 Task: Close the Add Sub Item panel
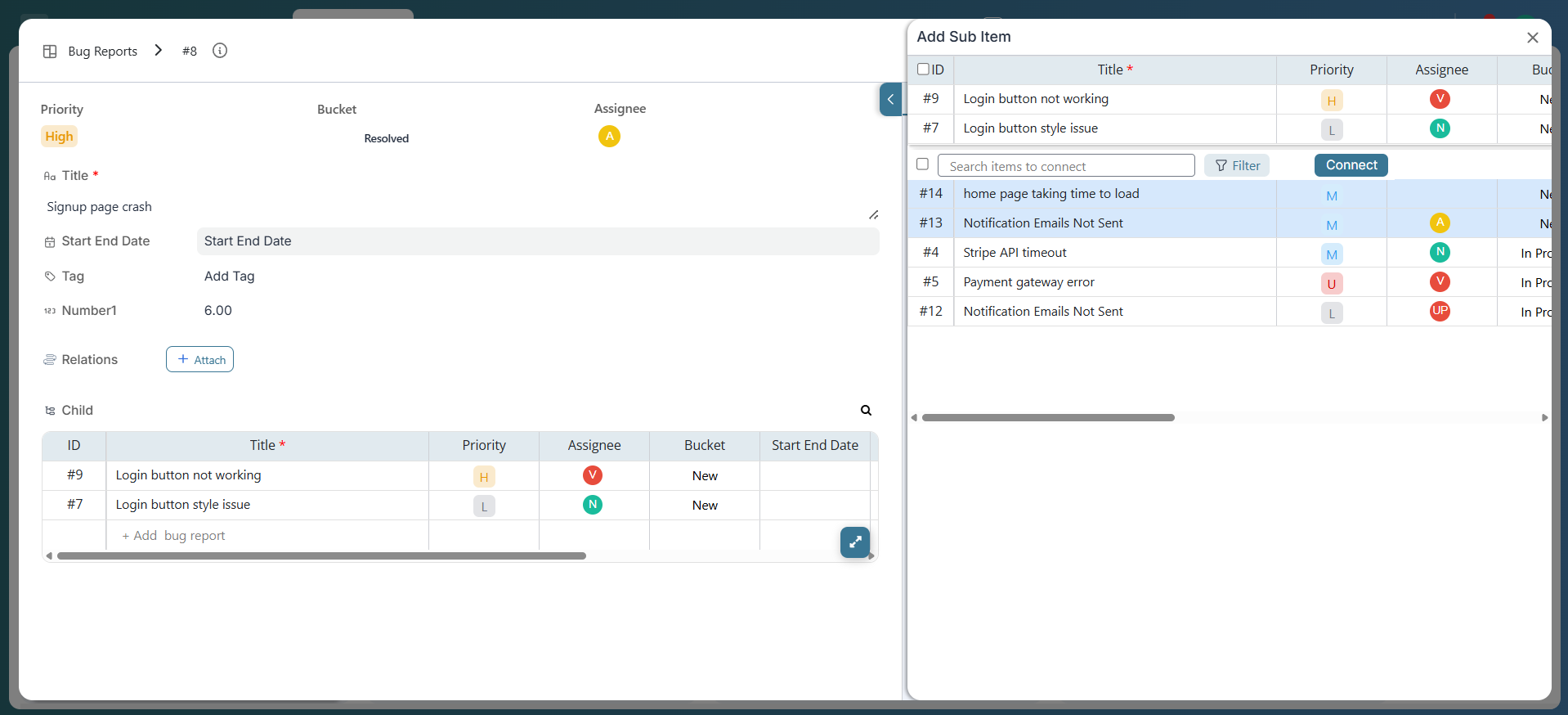(1533, 38)
